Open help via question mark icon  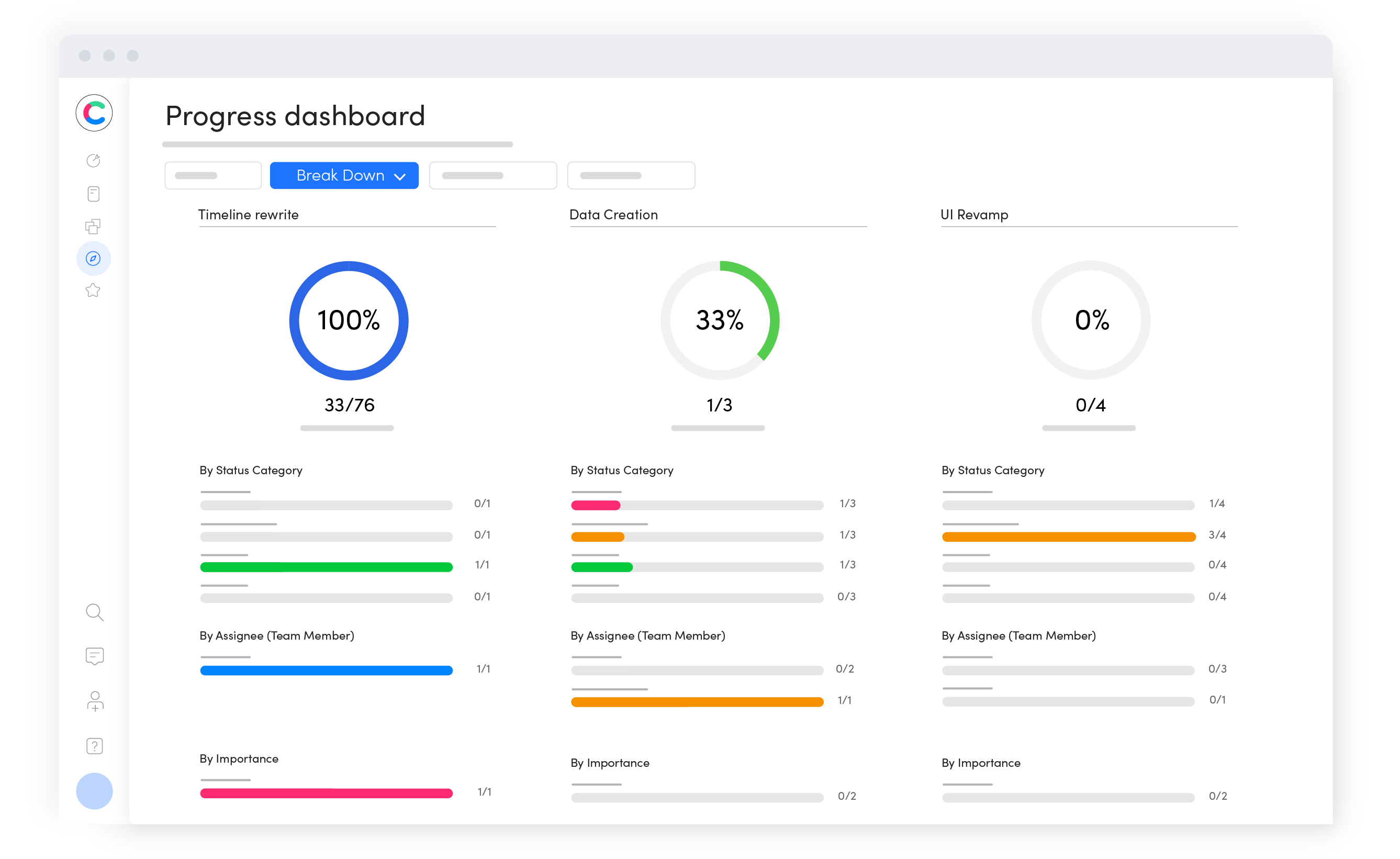click(x=94, y=746)
